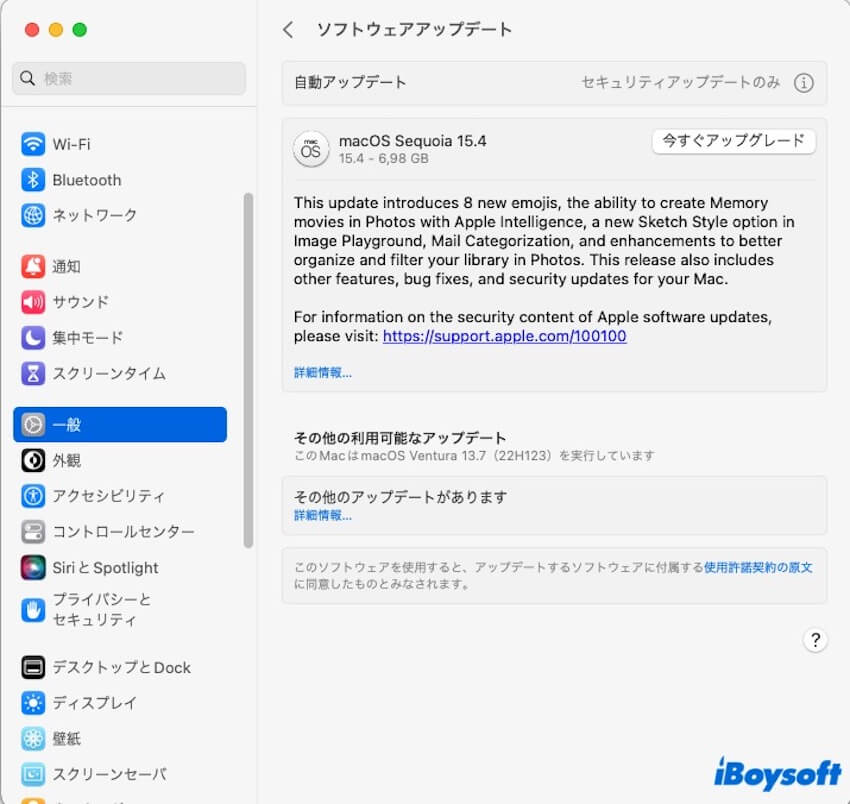Click the 壁紙 wallpaper icon
Viewport: 850px width, 804px height.
point(33,739)
